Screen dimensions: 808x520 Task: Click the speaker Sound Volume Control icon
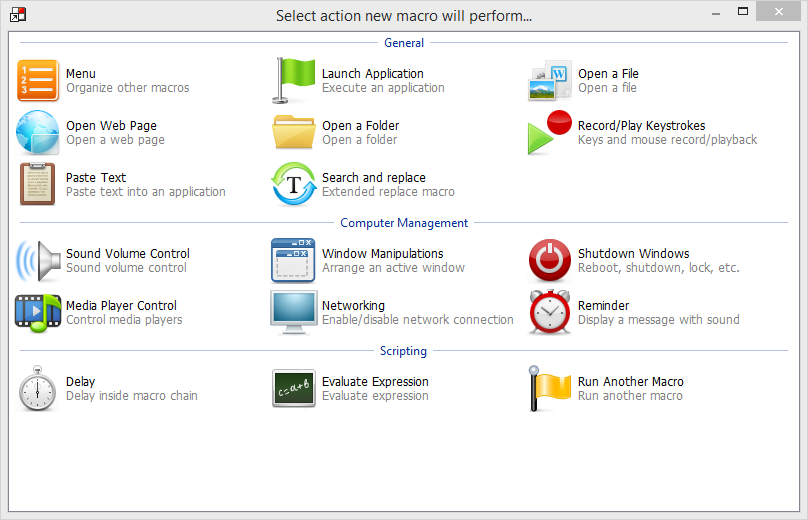[37, 260]
